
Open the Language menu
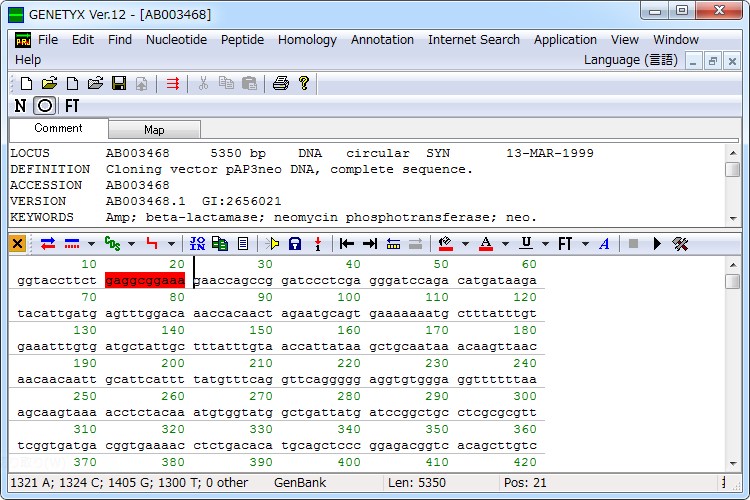[630, 60]
